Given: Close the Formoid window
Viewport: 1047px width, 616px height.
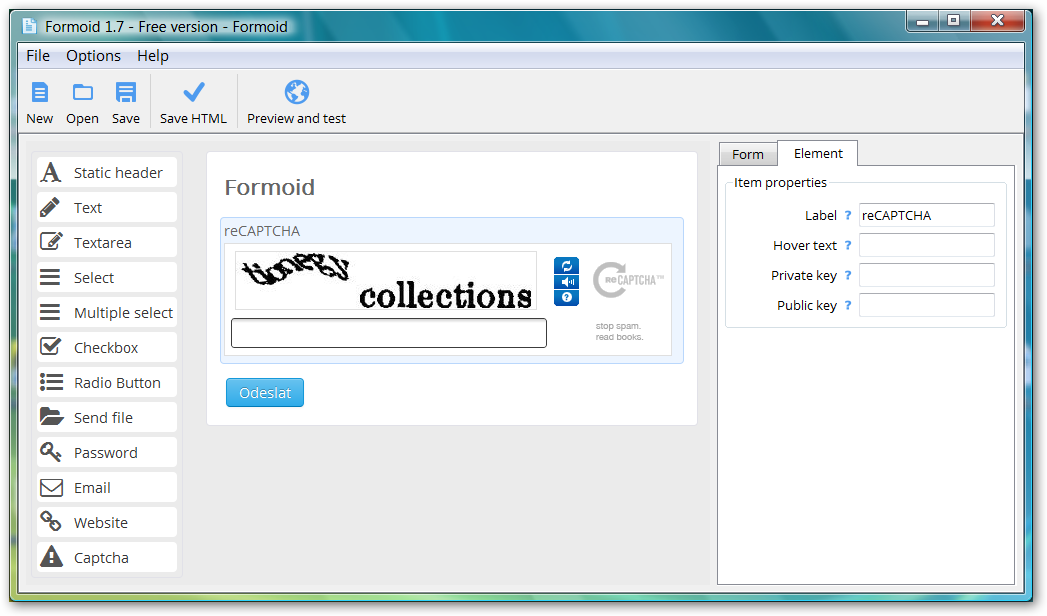Looking at the screenshot, I should tap(998, 21).
